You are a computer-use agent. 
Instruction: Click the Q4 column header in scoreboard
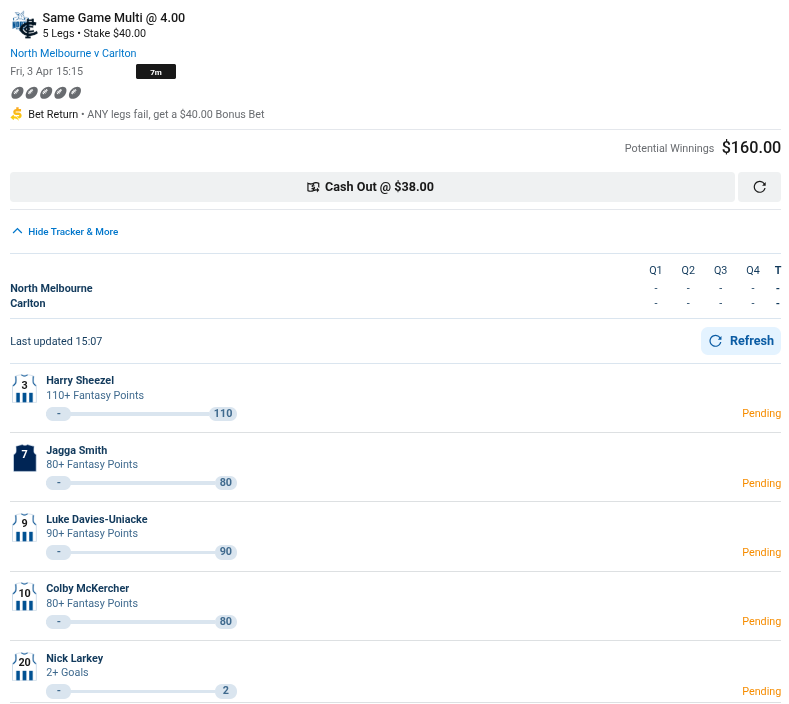point(753,271)
